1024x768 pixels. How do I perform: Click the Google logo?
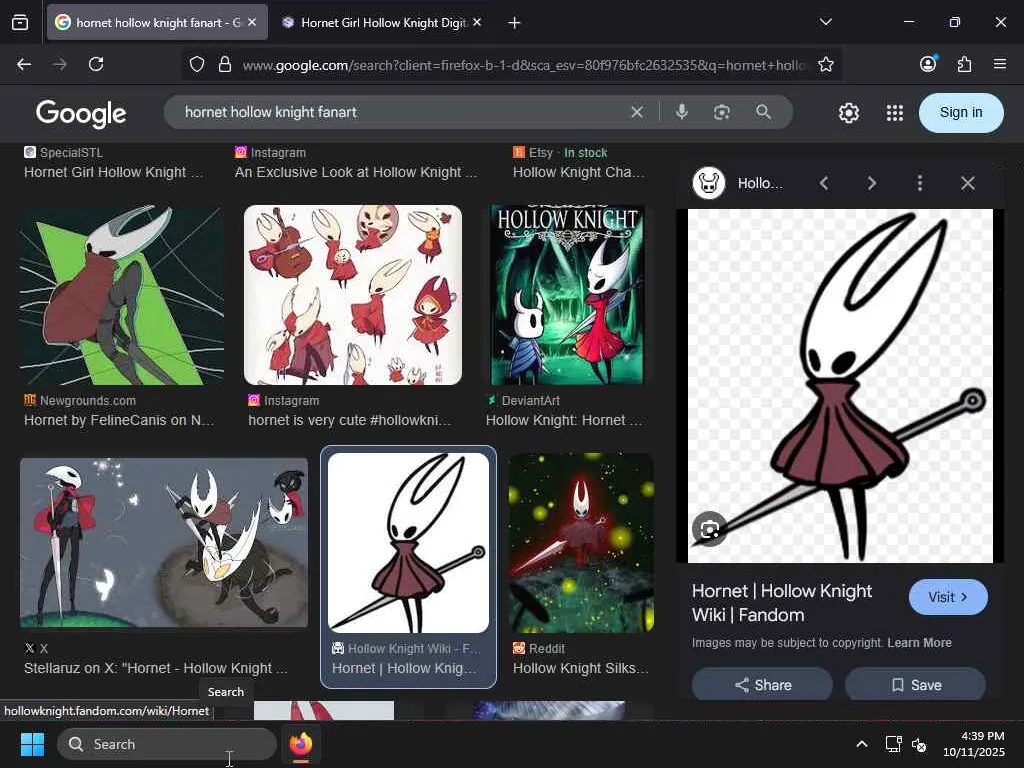tap(81, 114)
